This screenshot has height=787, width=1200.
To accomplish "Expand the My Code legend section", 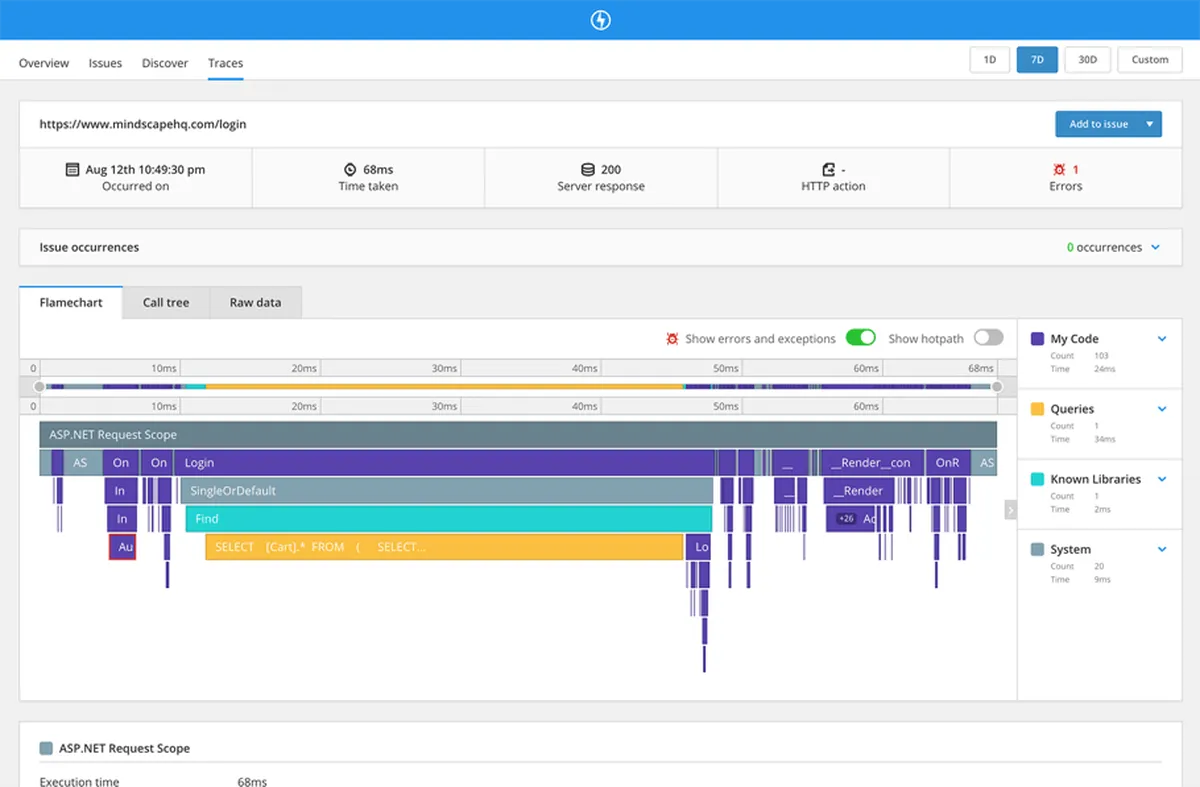I will [1162, 339].
